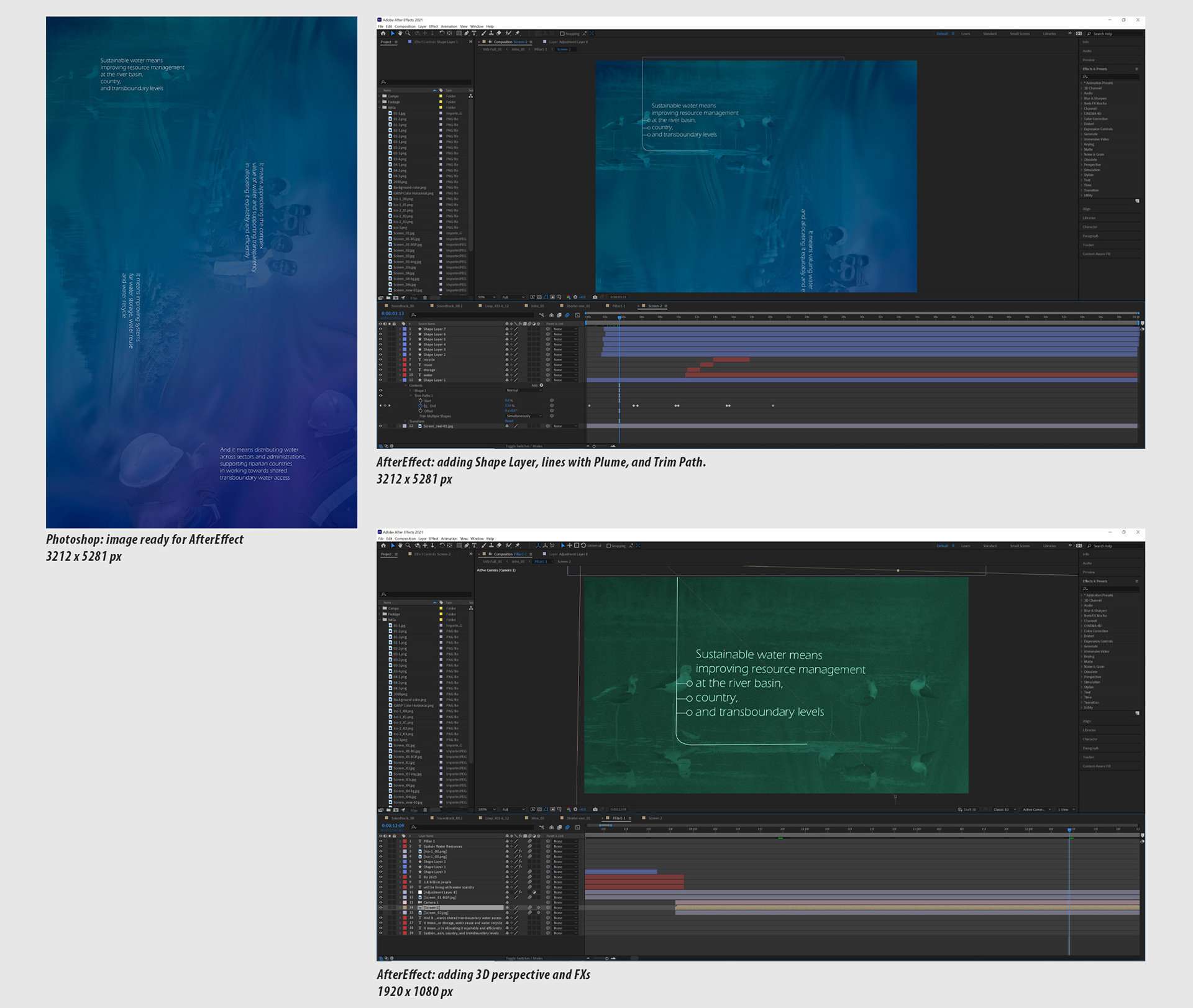Select the Hand tool in top After Effects toolbar
The height and width of the screenshot is (1008, 1193).
pos(400,33)
